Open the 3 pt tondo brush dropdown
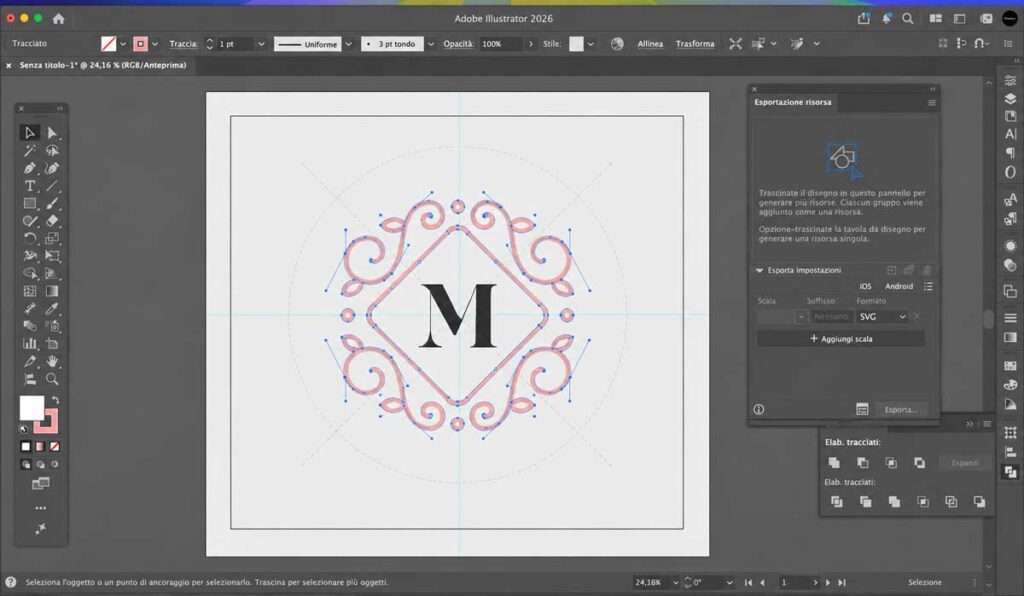The height and width of the screenshot is (596, 1024). 430,44
